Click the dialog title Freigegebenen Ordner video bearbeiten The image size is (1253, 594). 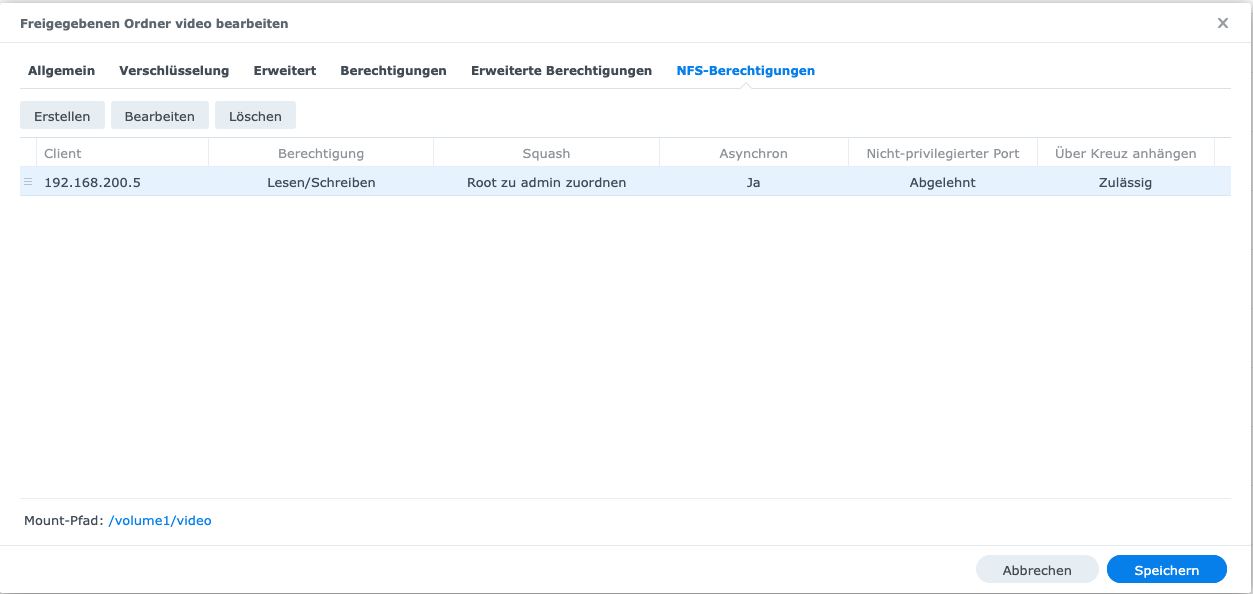point(154,23)
